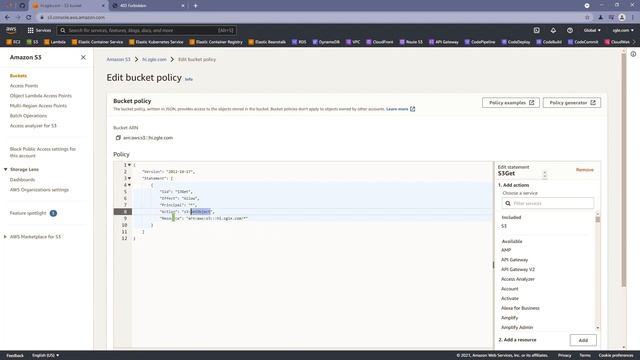640x360 pixels.
Task: Click the Filter services search field
Action: [548, 203]
